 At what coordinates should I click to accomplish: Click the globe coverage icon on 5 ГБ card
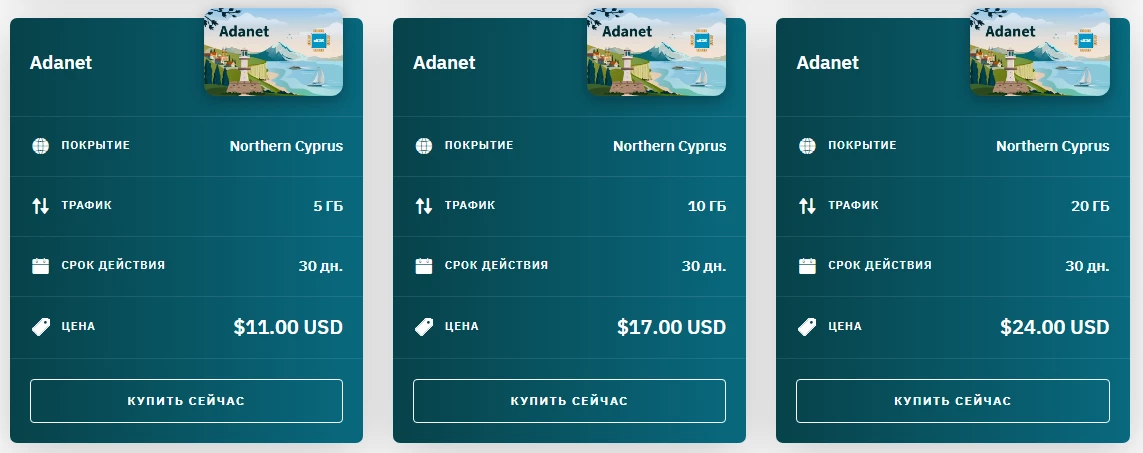pyautogui.click(x=40, y=145)
